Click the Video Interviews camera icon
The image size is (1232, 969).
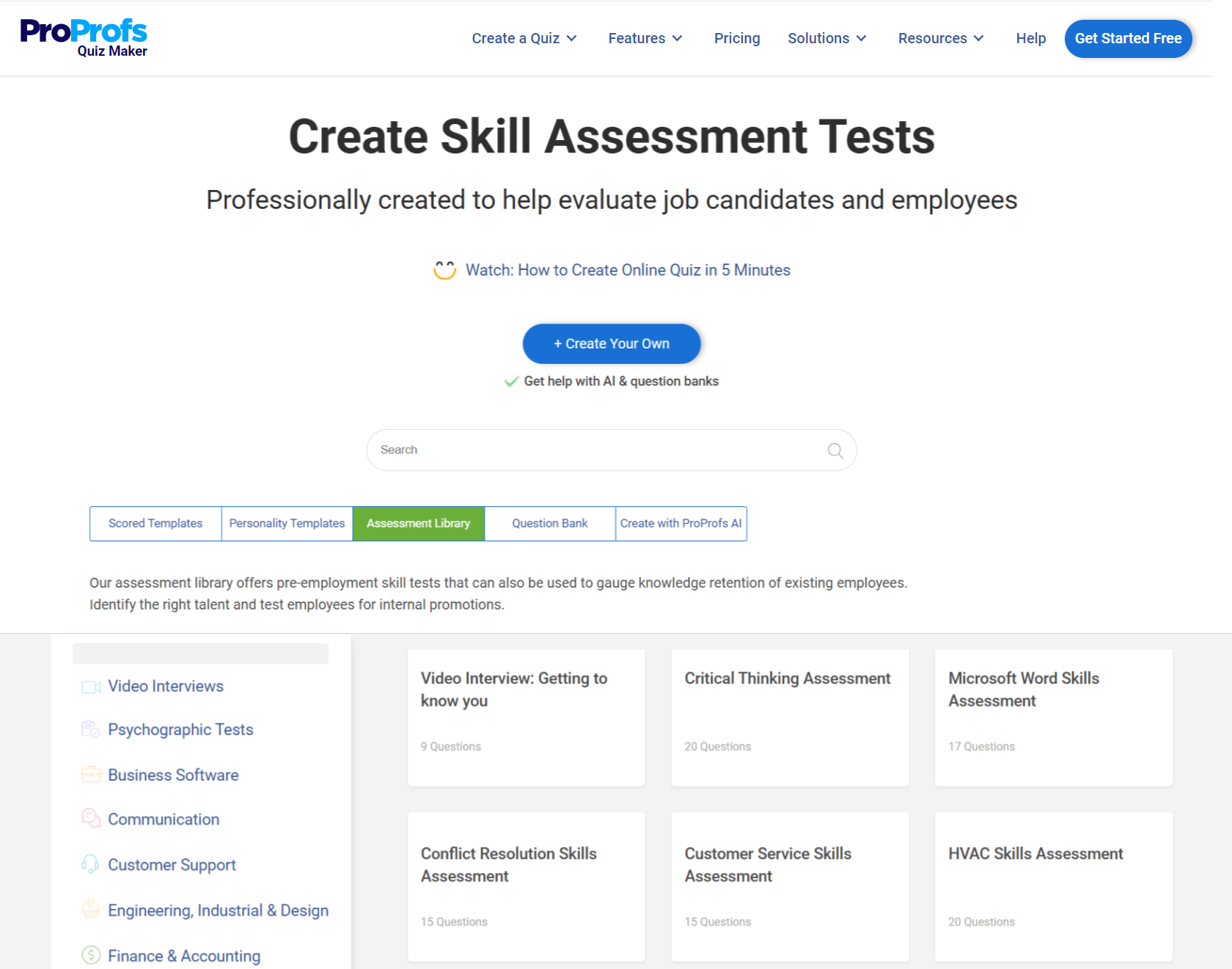click(91, 687)
